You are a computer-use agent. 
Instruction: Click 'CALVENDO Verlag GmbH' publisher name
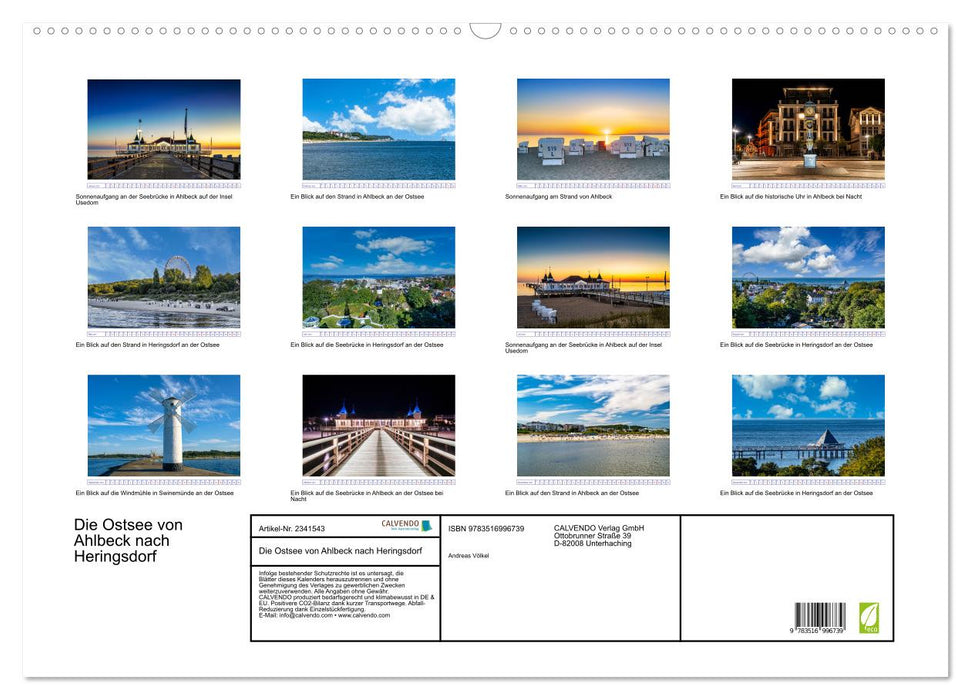pos(599,528)
